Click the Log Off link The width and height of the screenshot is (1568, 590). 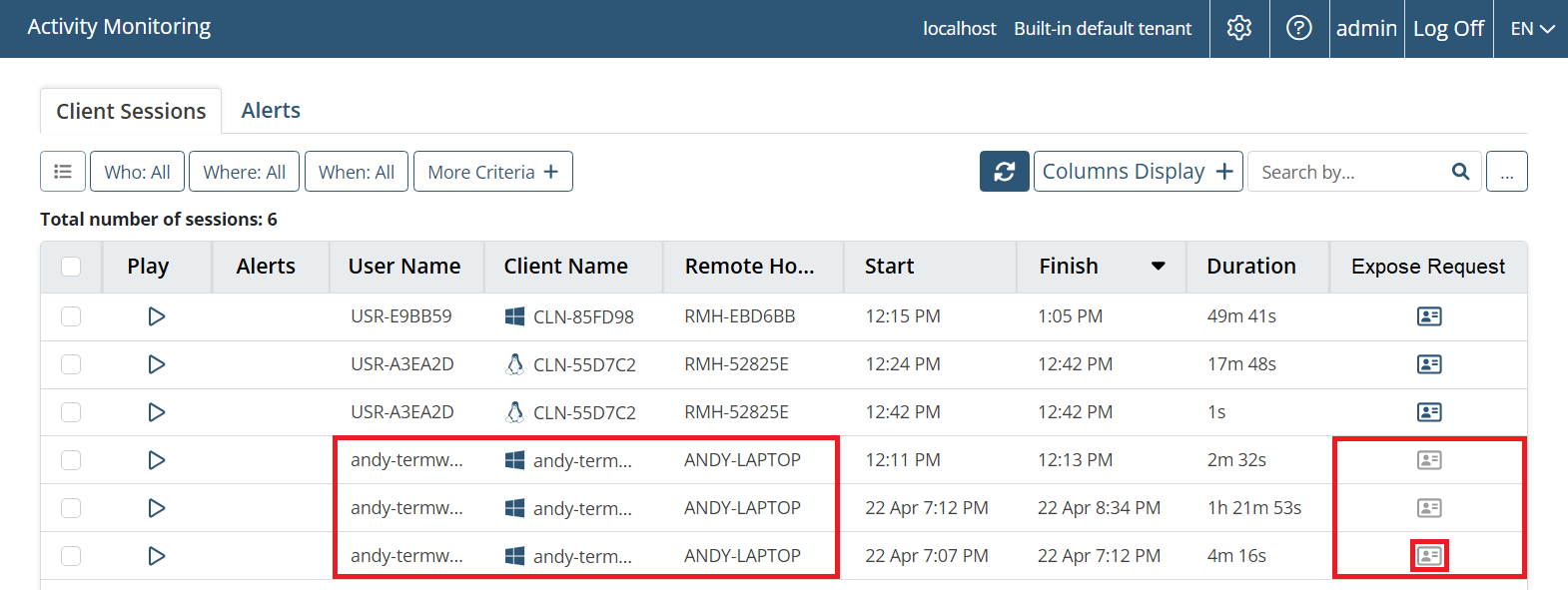pyautogui.click(x=1448, y=29)
